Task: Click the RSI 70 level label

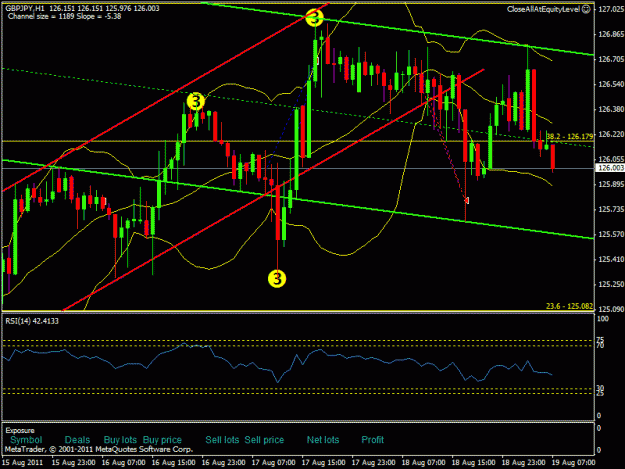Action: click(x=600, y=345)
